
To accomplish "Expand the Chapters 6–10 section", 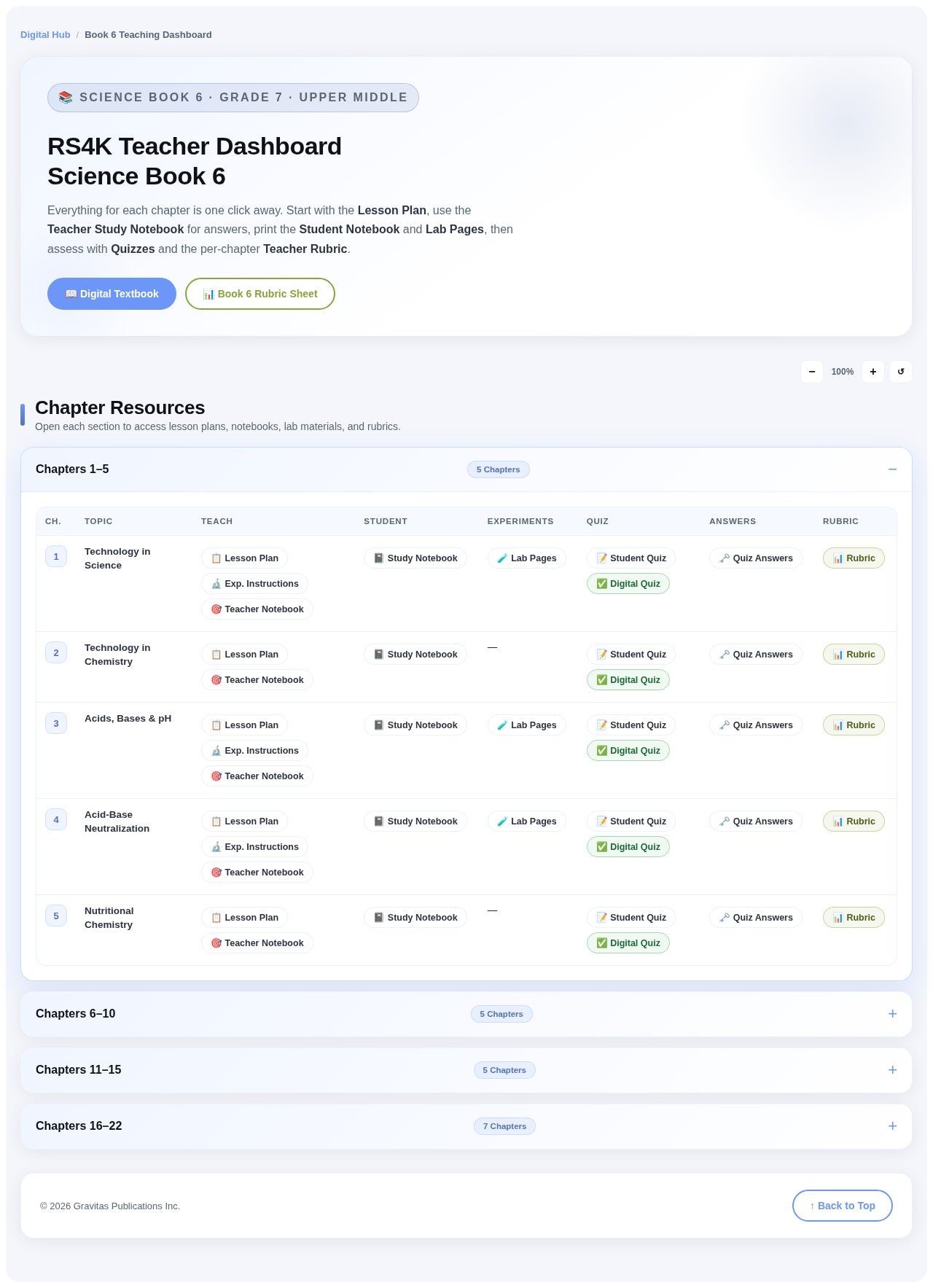I will (466, 1014).
